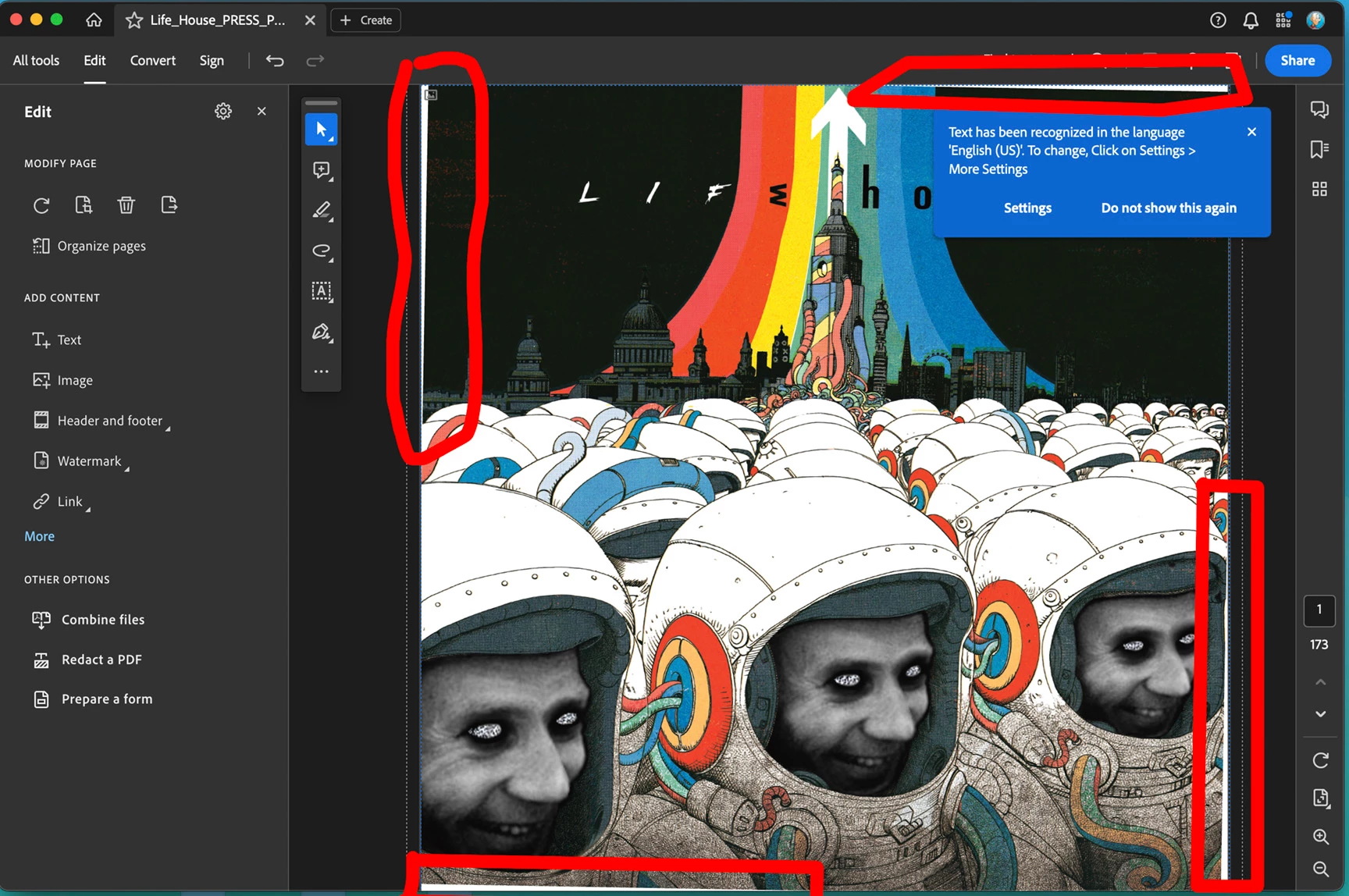1349x896 pixels.
Task: Select the Highlight pen tool
Action: click(321, 211)
